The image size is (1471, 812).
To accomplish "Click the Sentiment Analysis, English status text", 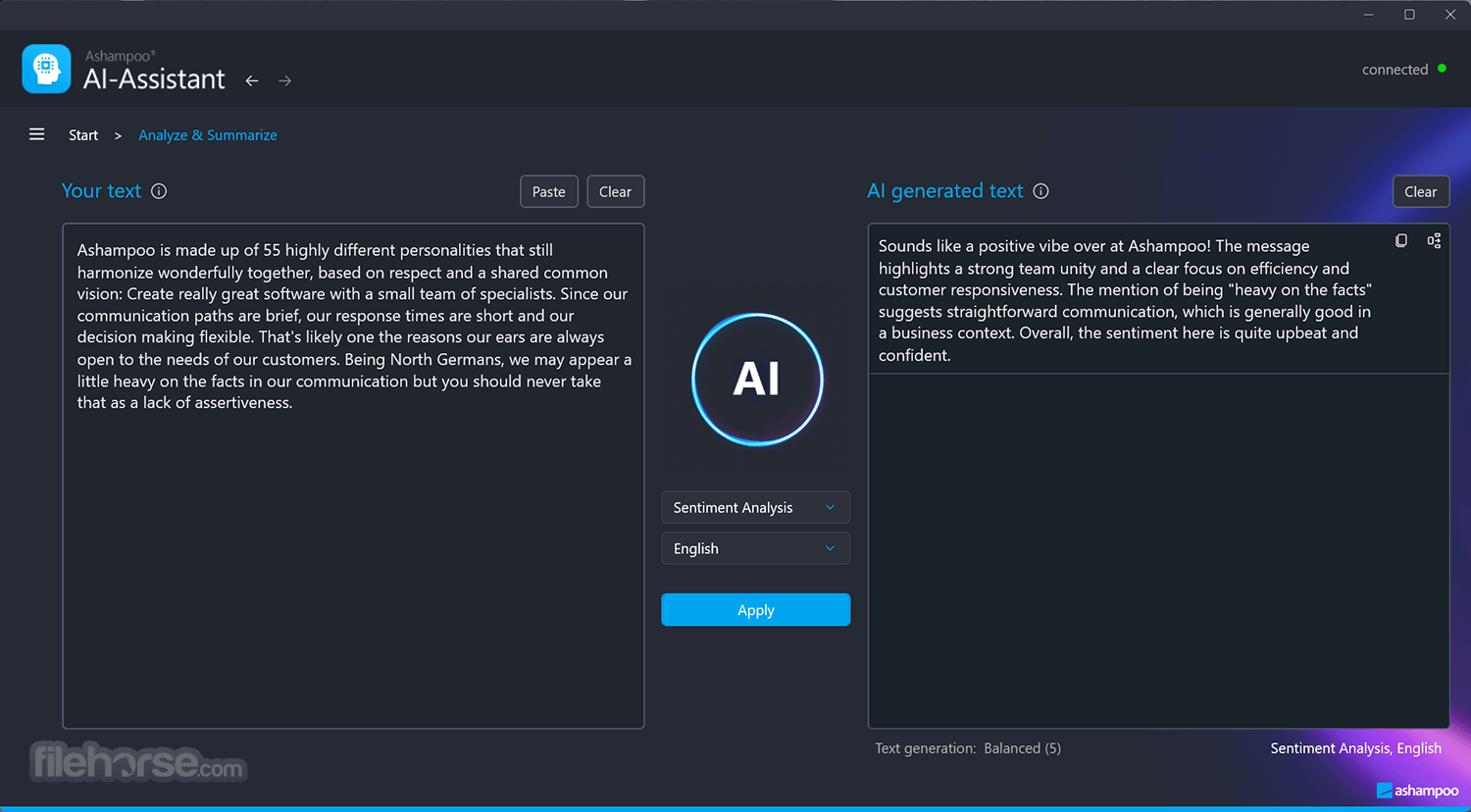I will pos(1356,748).
